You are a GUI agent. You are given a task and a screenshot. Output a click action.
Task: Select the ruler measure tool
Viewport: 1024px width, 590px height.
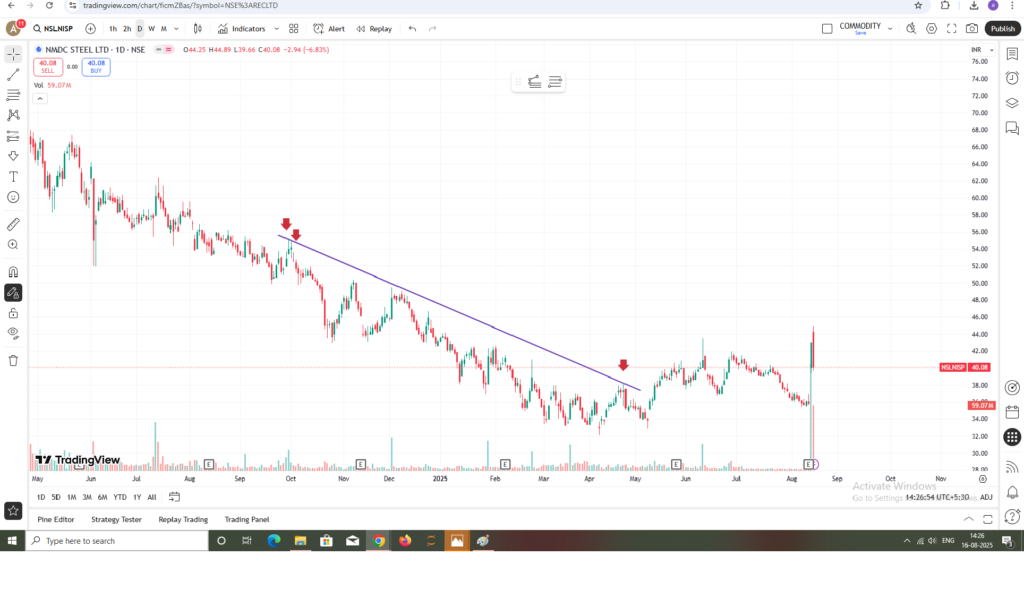point(13,224)
